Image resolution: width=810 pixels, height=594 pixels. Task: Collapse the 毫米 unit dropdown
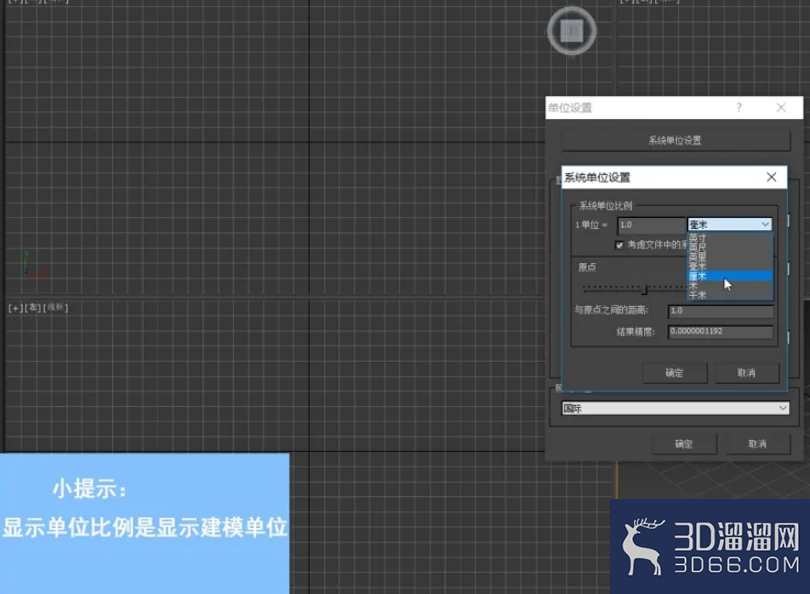730,224
